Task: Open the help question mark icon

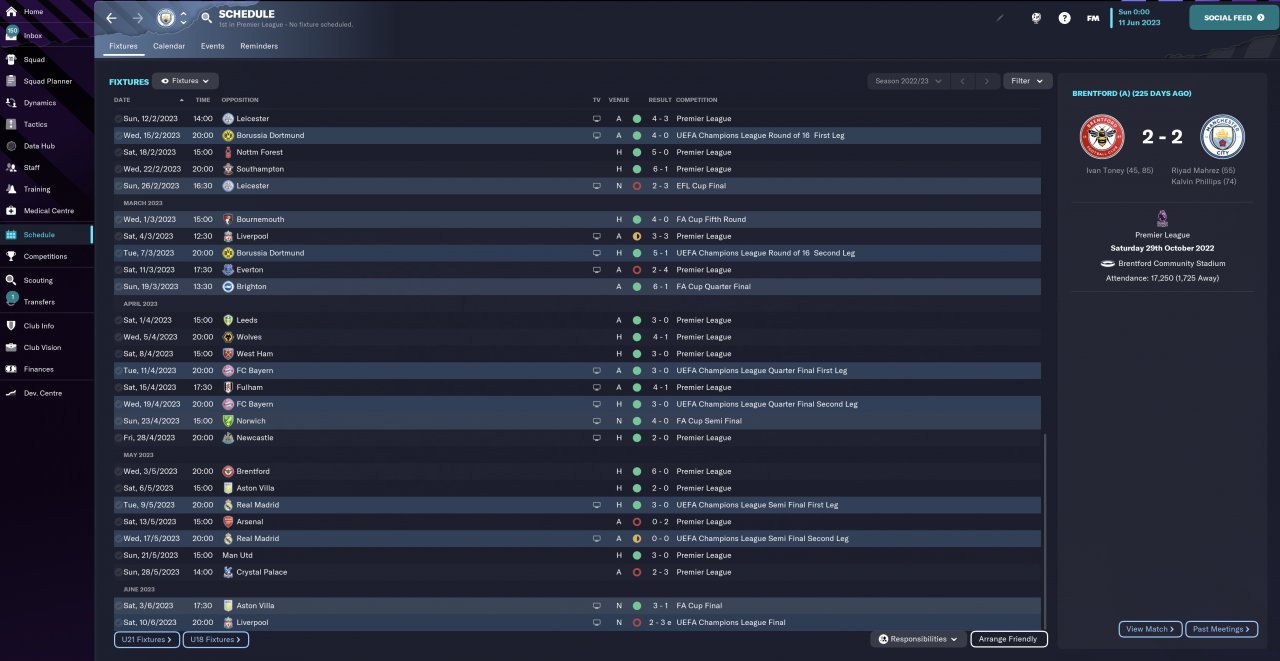Action: [1065, 18]
